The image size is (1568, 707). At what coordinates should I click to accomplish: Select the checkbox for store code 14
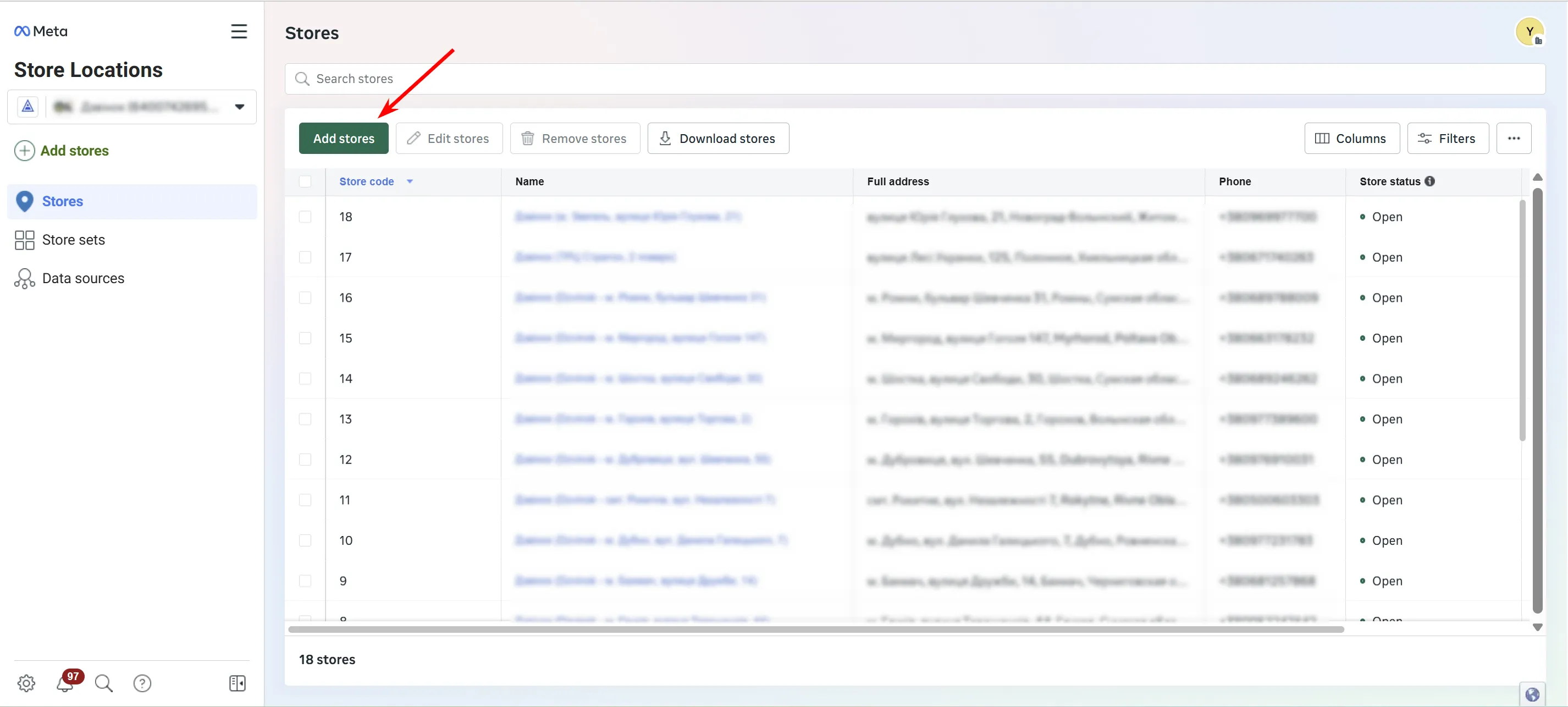pos(305,378)
